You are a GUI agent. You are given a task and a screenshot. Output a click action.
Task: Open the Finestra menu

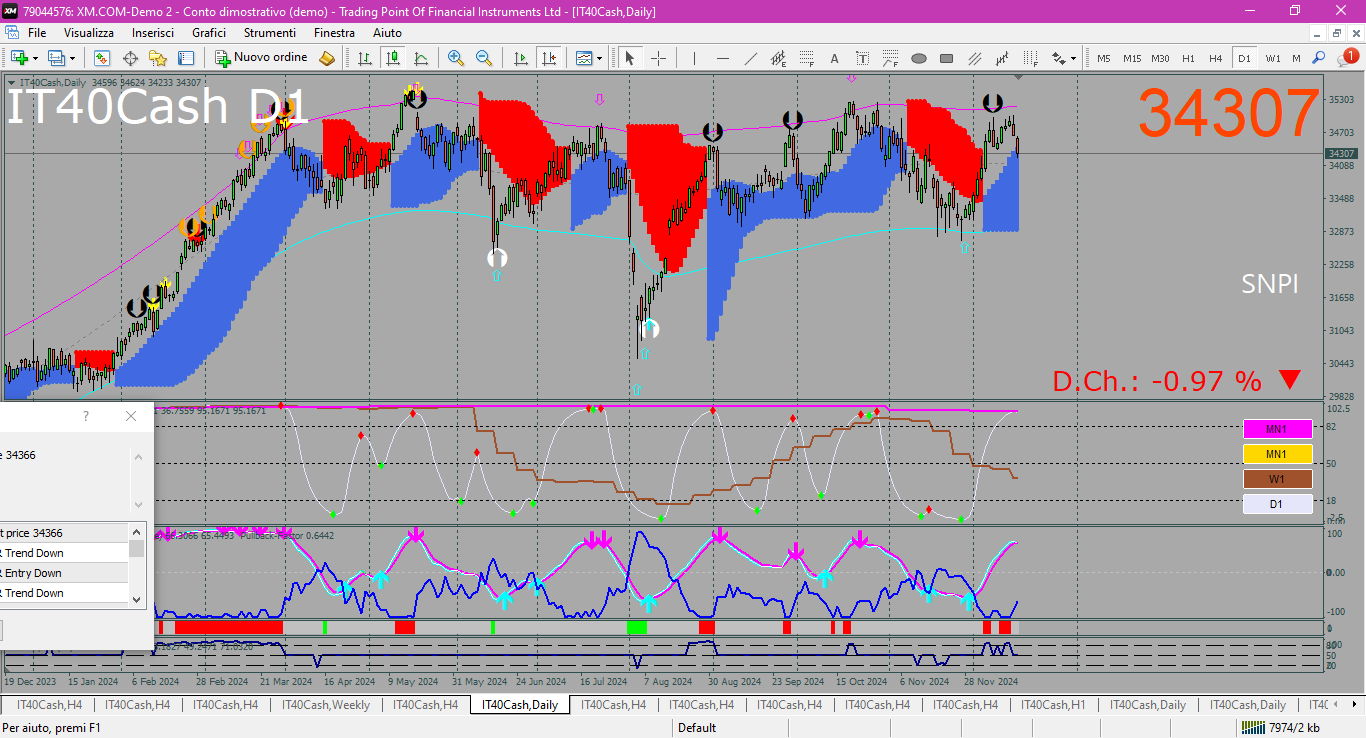click(x=334, y=32)
